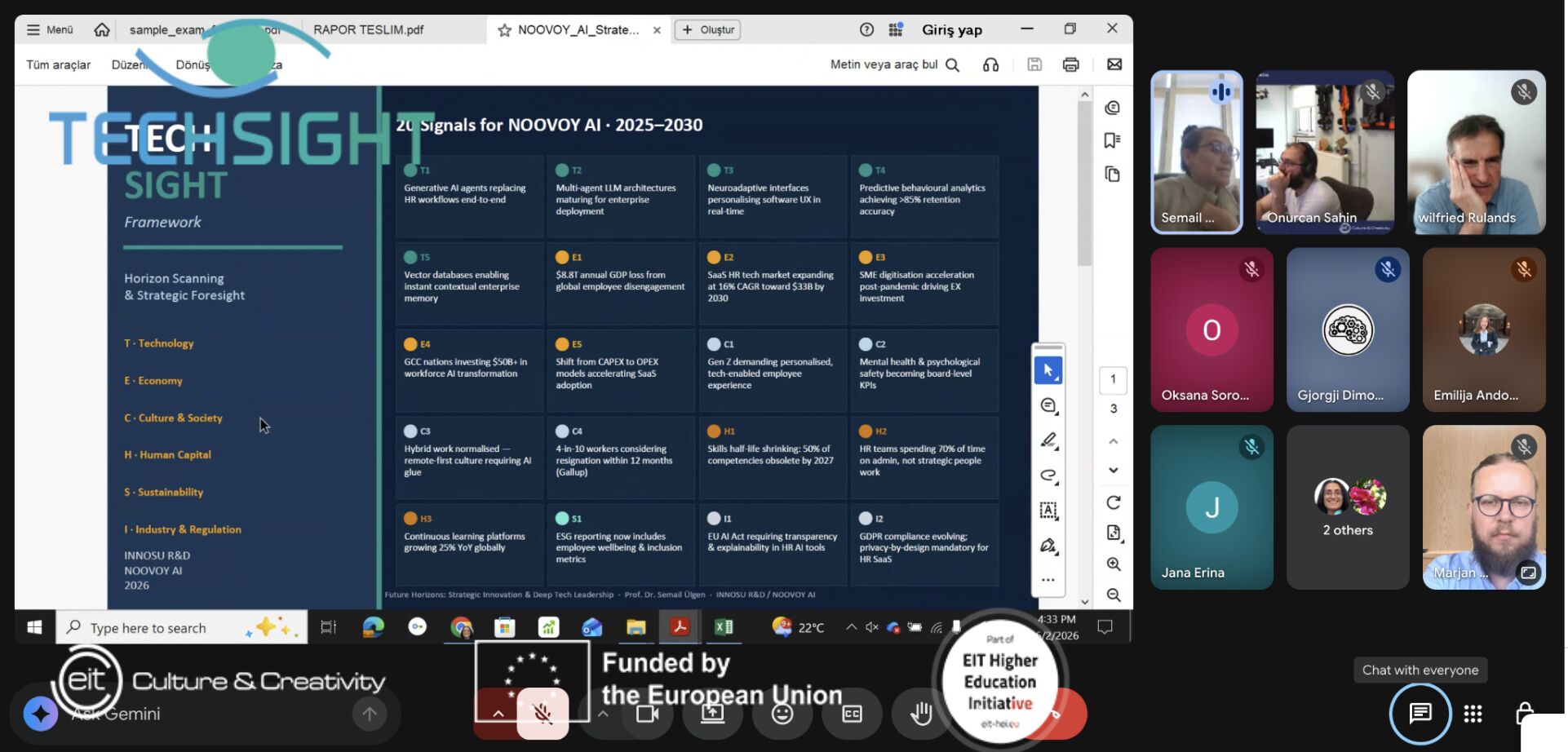Open the Acrobat Menü
The height and width of the screenshot is (752, 1568).
pos(50,29)
